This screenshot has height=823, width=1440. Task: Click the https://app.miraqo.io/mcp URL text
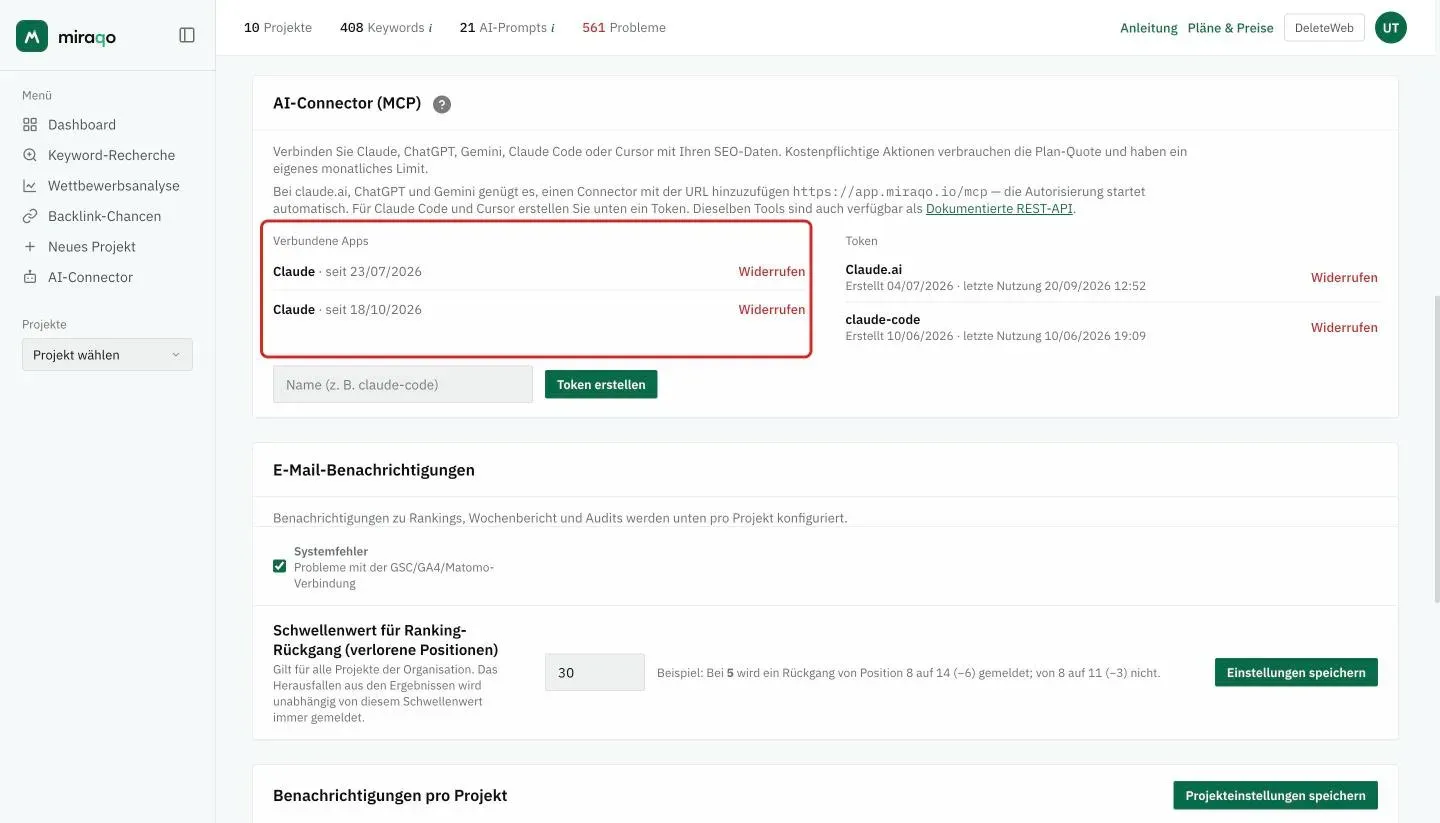(890, 191)
